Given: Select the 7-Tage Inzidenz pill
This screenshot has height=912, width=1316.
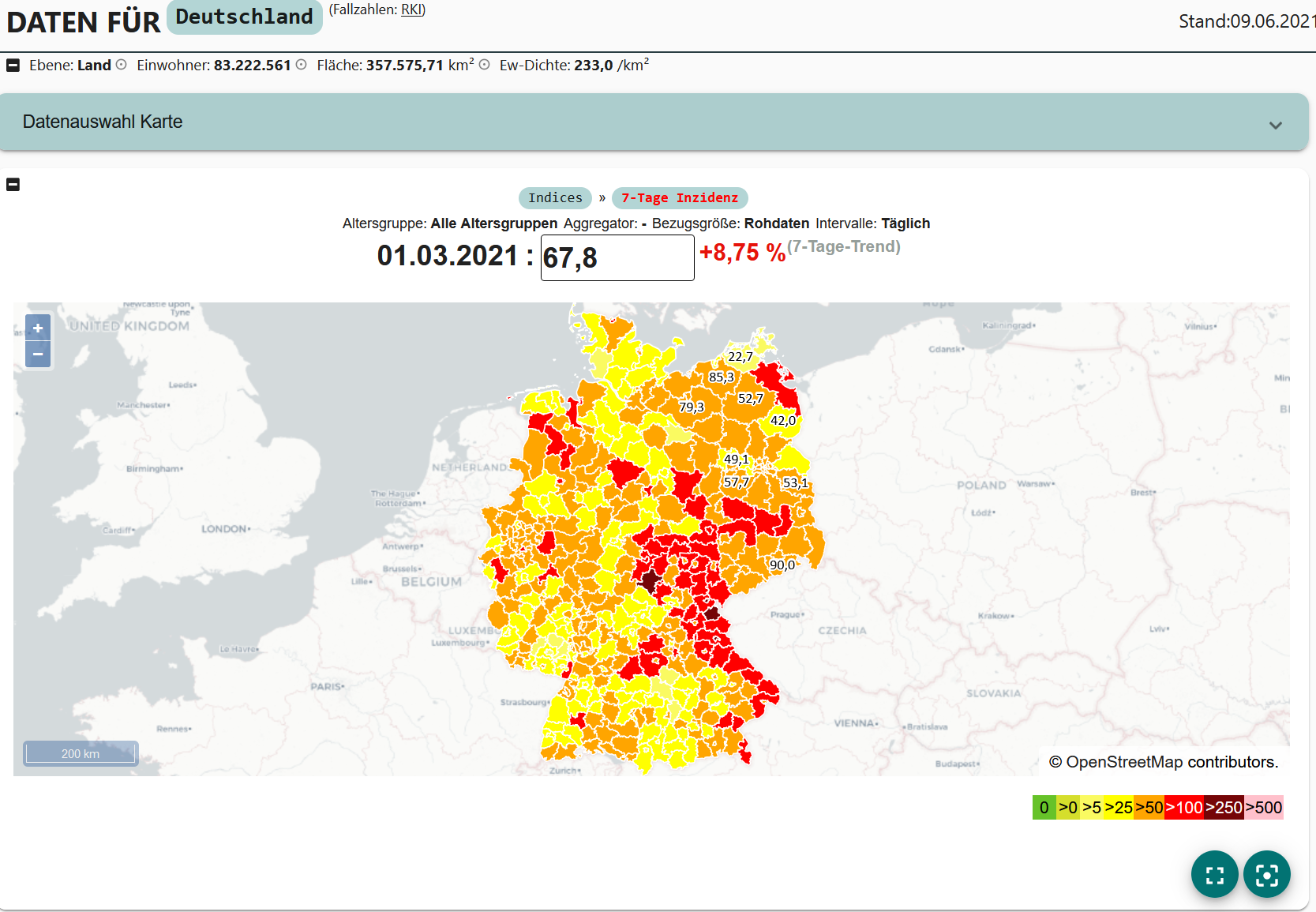Looking at the screenshot, I should click(x=680, y=198).
